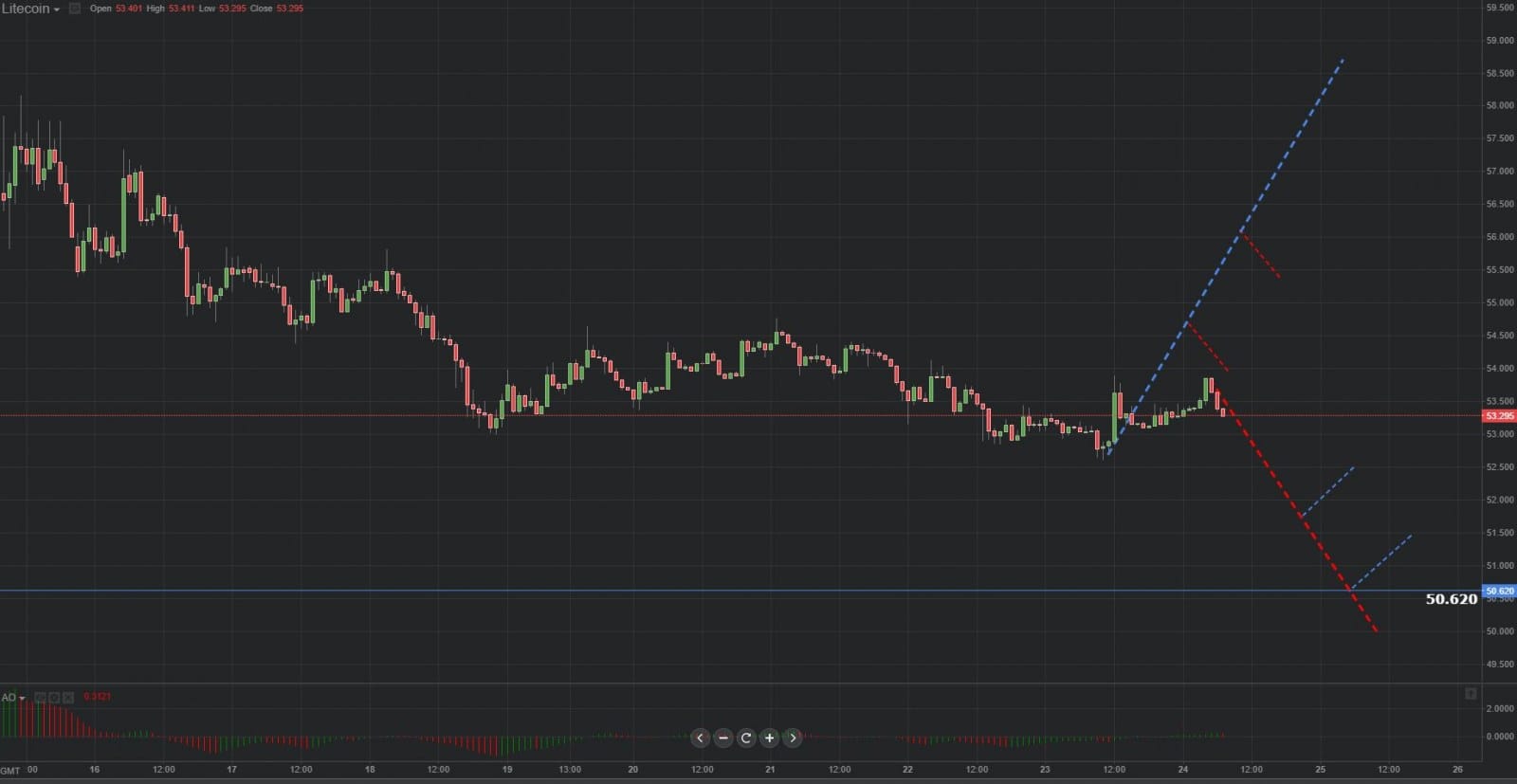
Task: Click the 56.000 price axis label
Action: tap(1500, 237)
